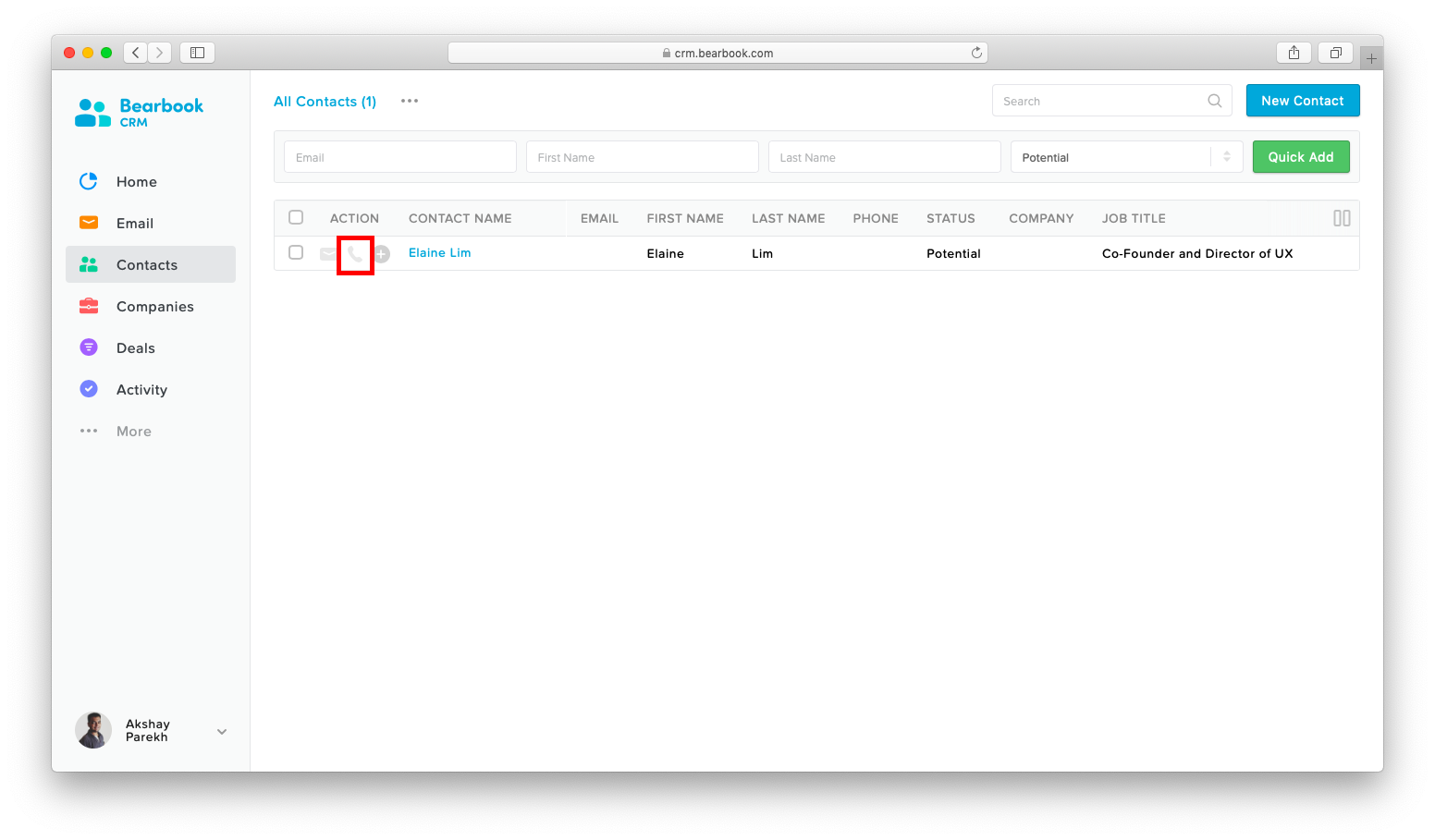Viewport: 1435px width, 840px height.
Task: Click the 'Potential' status cell for Elaine
Action: [x=953, y=253]
